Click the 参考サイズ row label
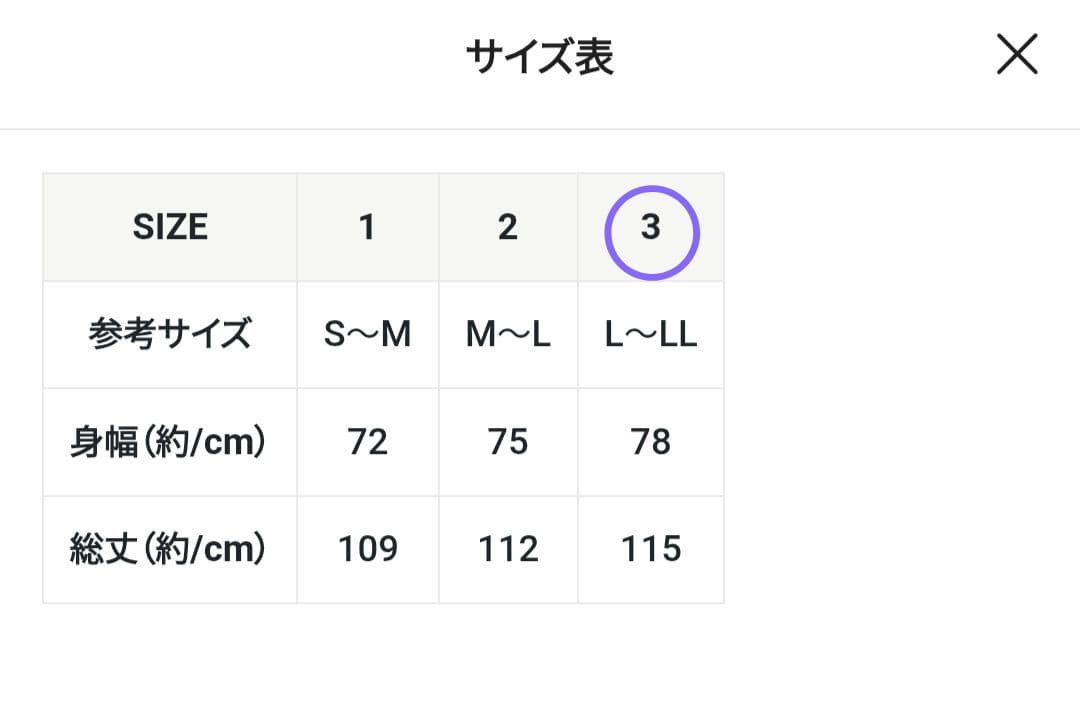The image size is (1080, 714). [169, 335]
